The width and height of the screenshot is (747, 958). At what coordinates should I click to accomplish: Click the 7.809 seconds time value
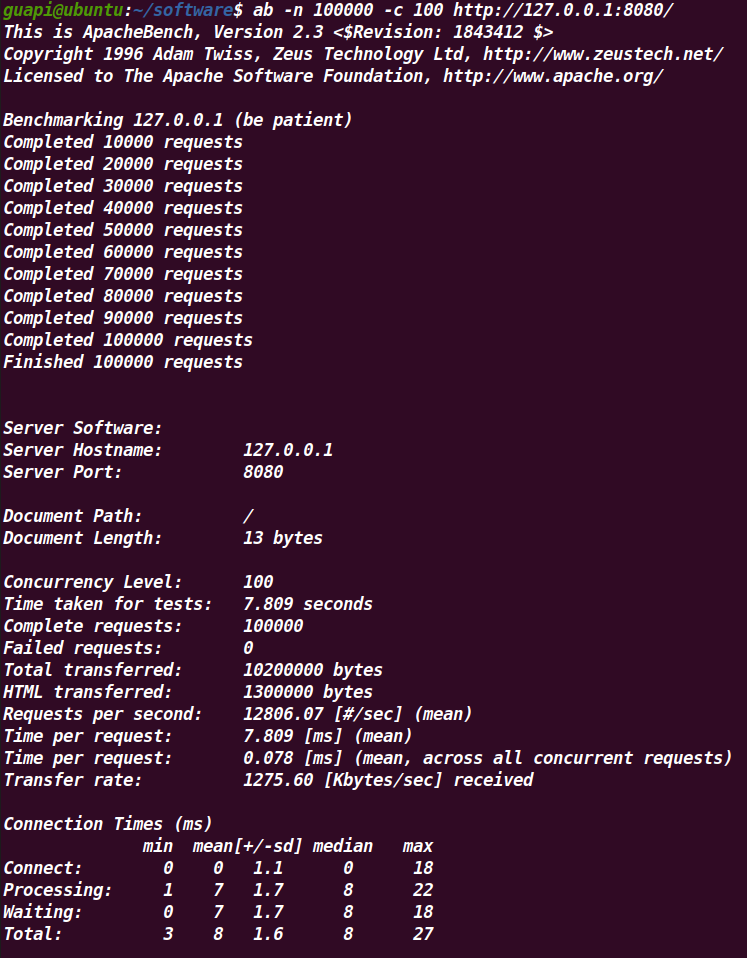pyautogui.click(x=308, y=604)
